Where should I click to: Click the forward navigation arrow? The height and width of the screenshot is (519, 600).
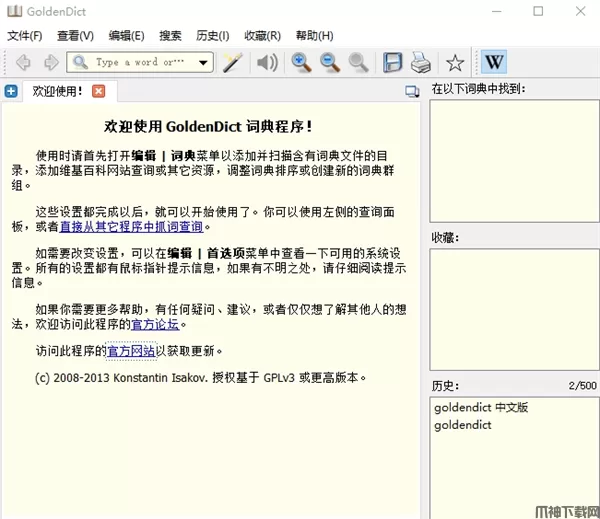(x=48, y=63)
